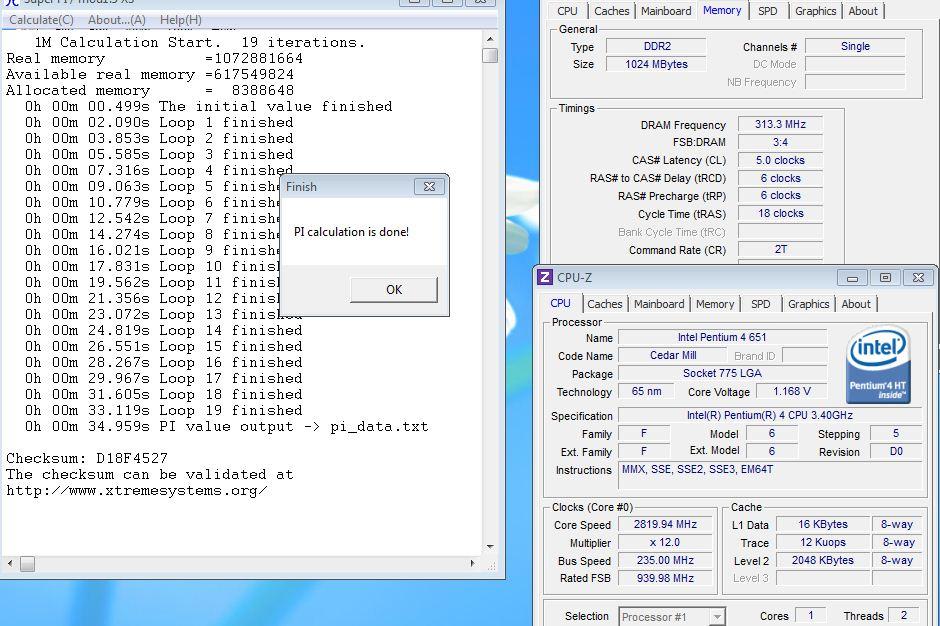Click the Technology '65 nm' value
The width and height of the screenshot is (940, 626).
pyautogui.click(x=646, y=392)
